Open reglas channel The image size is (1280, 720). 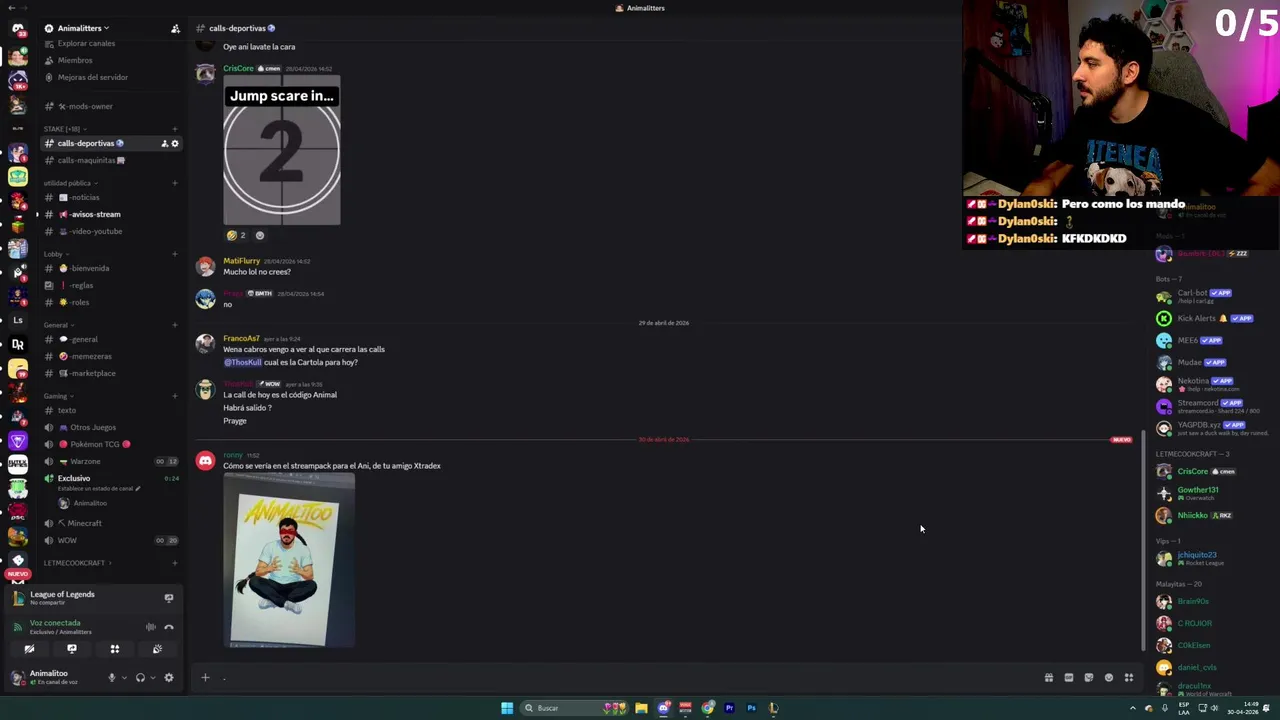pyautogui.click(x=110, y=285)
